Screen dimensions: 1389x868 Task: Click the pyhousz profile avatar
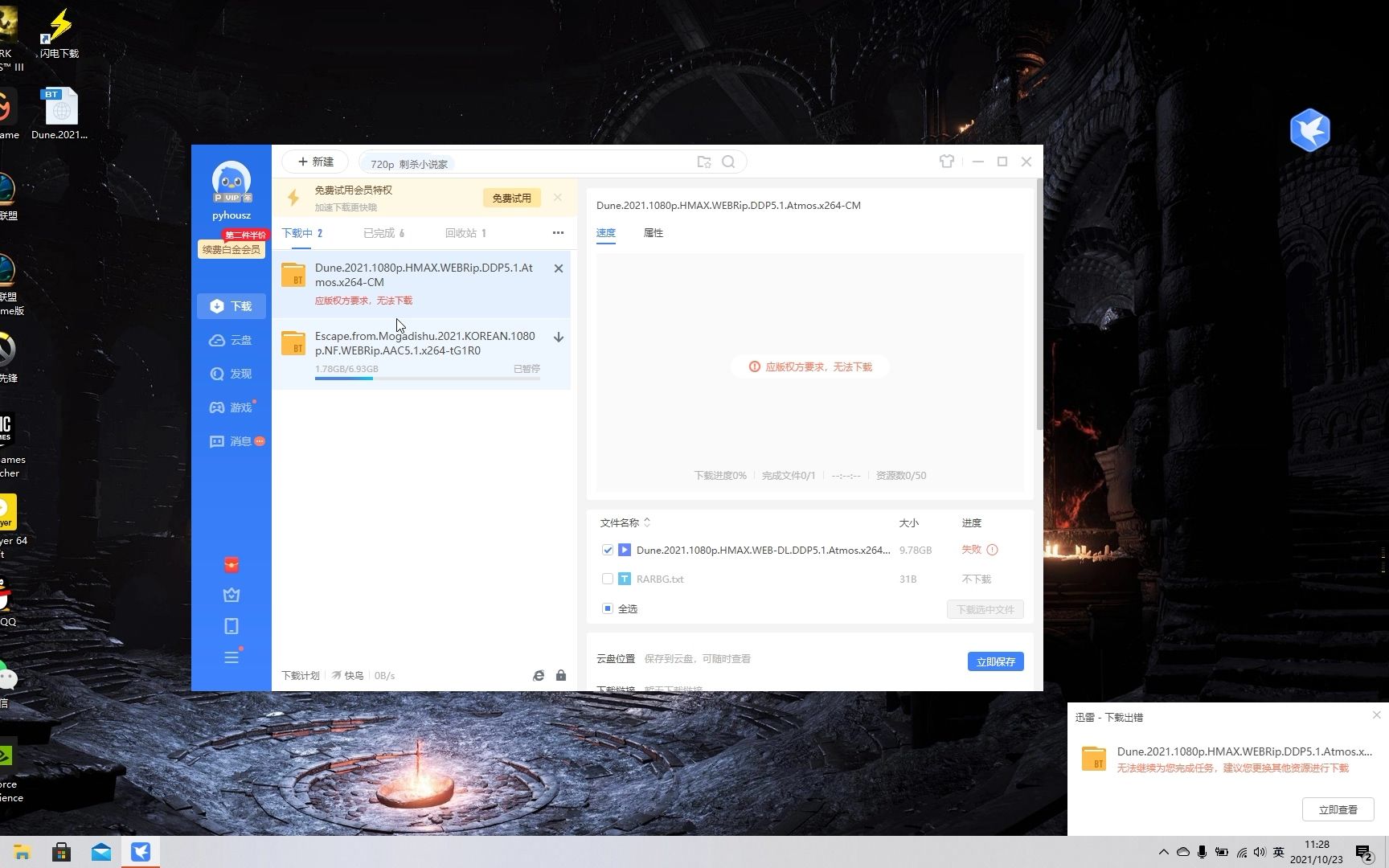click(231, 182)
